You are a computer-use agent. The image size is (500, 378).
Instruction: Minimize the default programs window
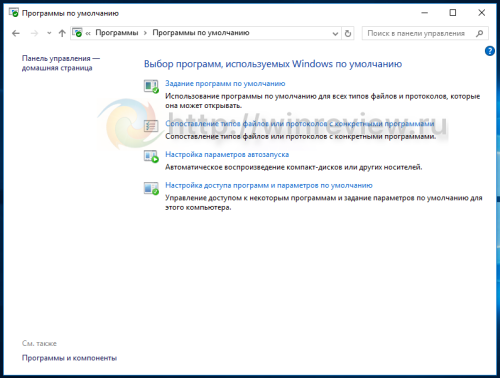tap(425, 13)
